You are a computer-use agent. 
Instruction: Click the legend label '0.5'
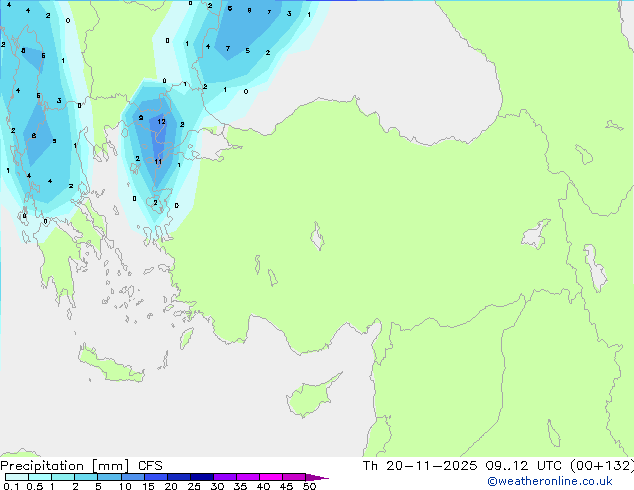point(35,486)
